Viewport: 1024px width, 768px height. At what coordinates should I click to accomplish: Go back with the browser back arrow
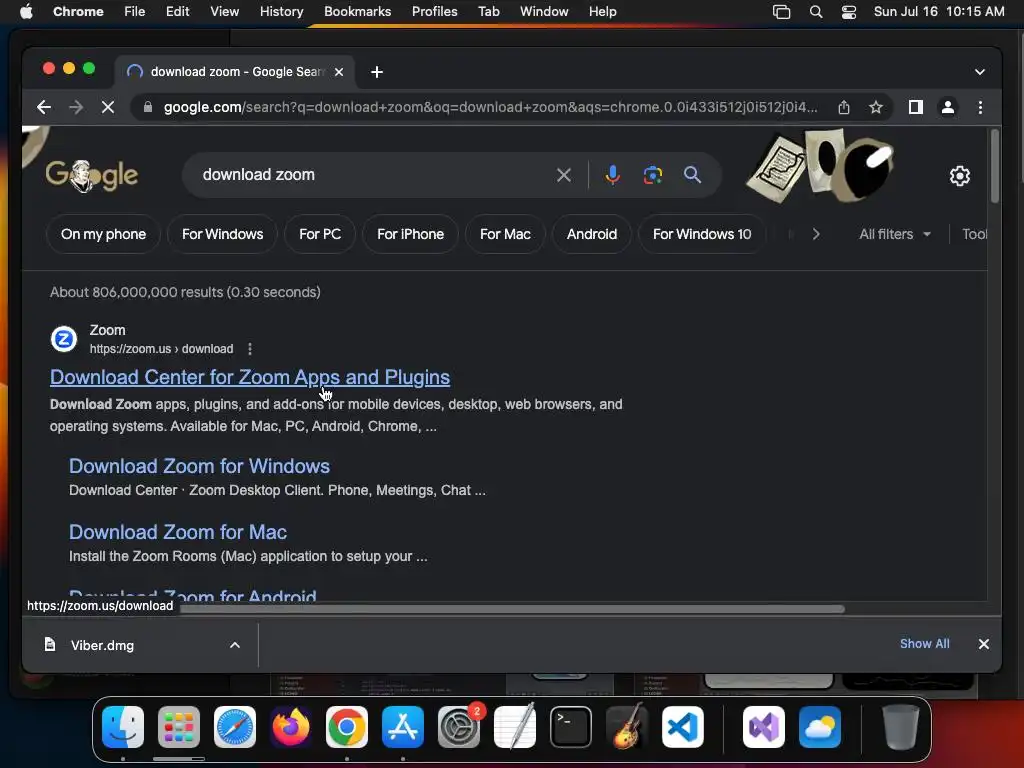pos(44,107)
